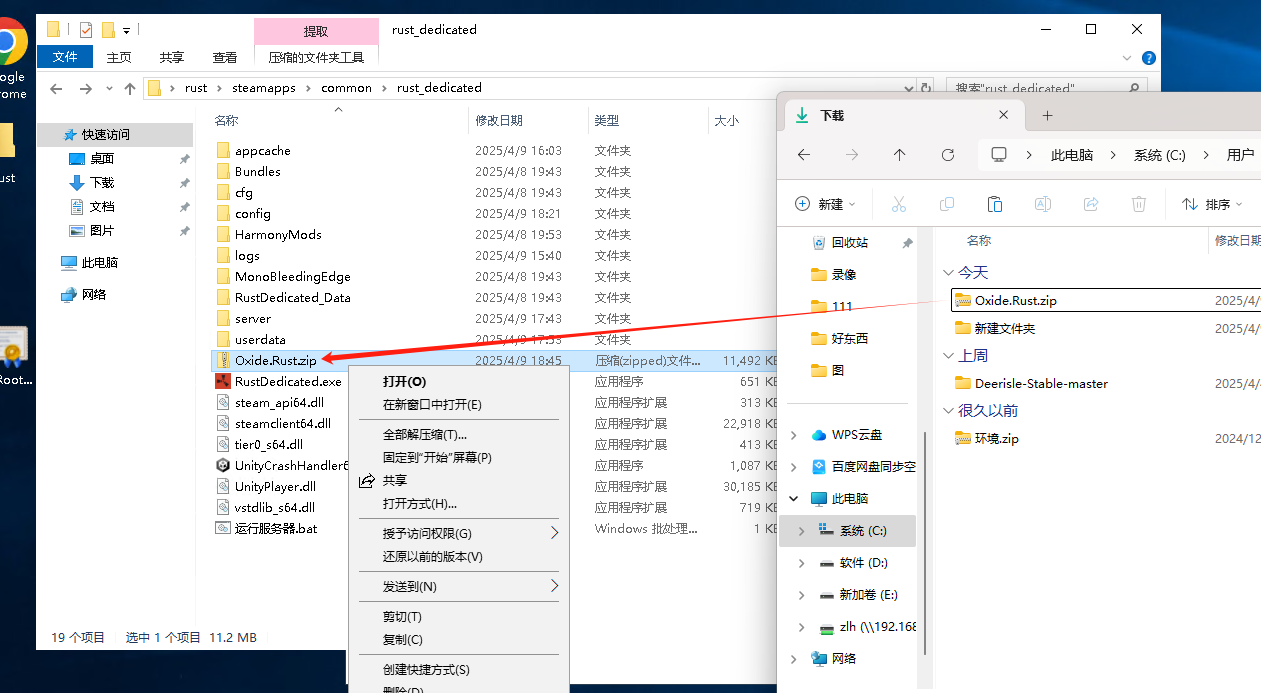Collapse the 今天 group in the 下载 window
Viewport: 1261px width, 693px height.
click(948, 272)
